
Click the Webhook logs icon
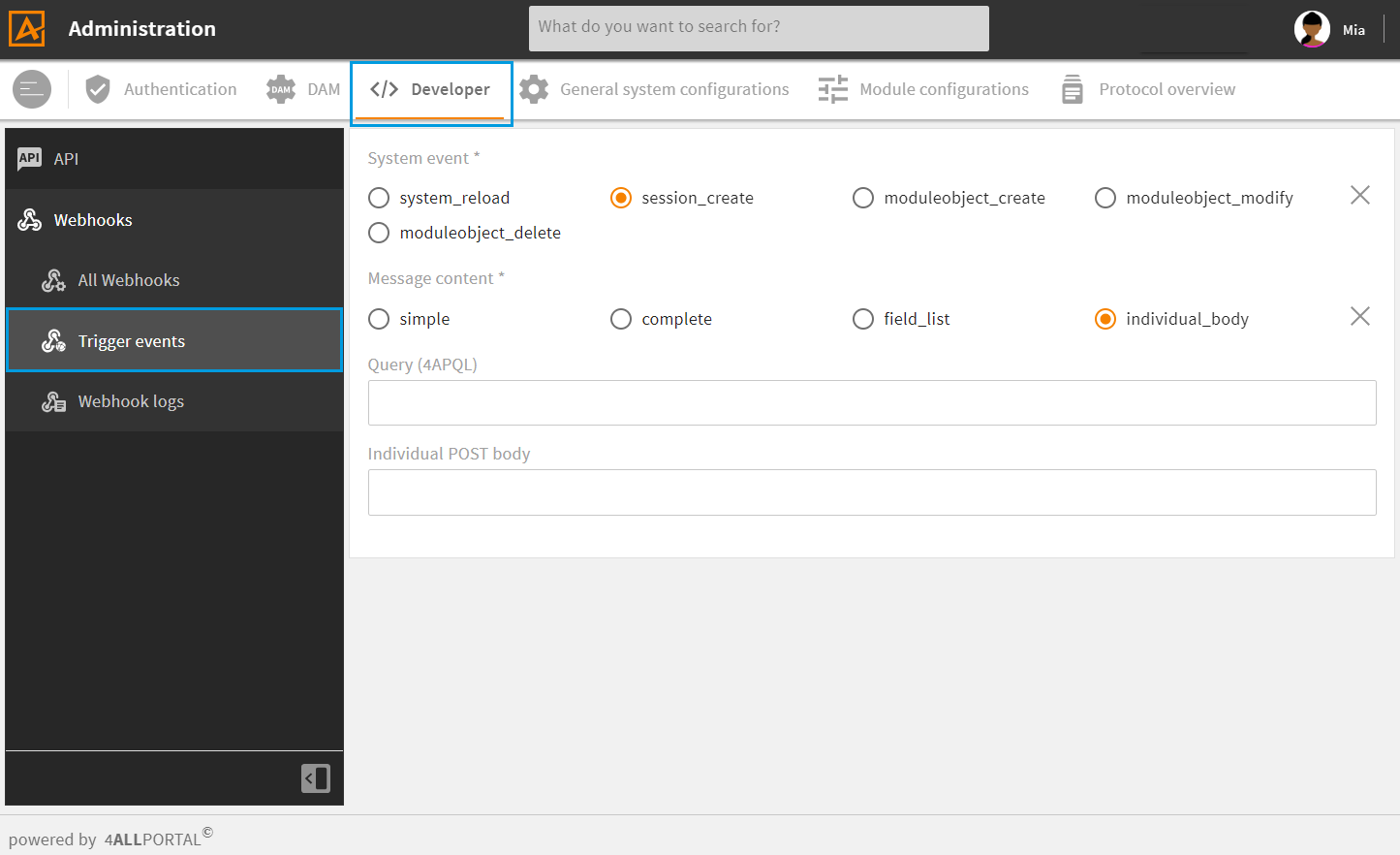pos(54,401)
